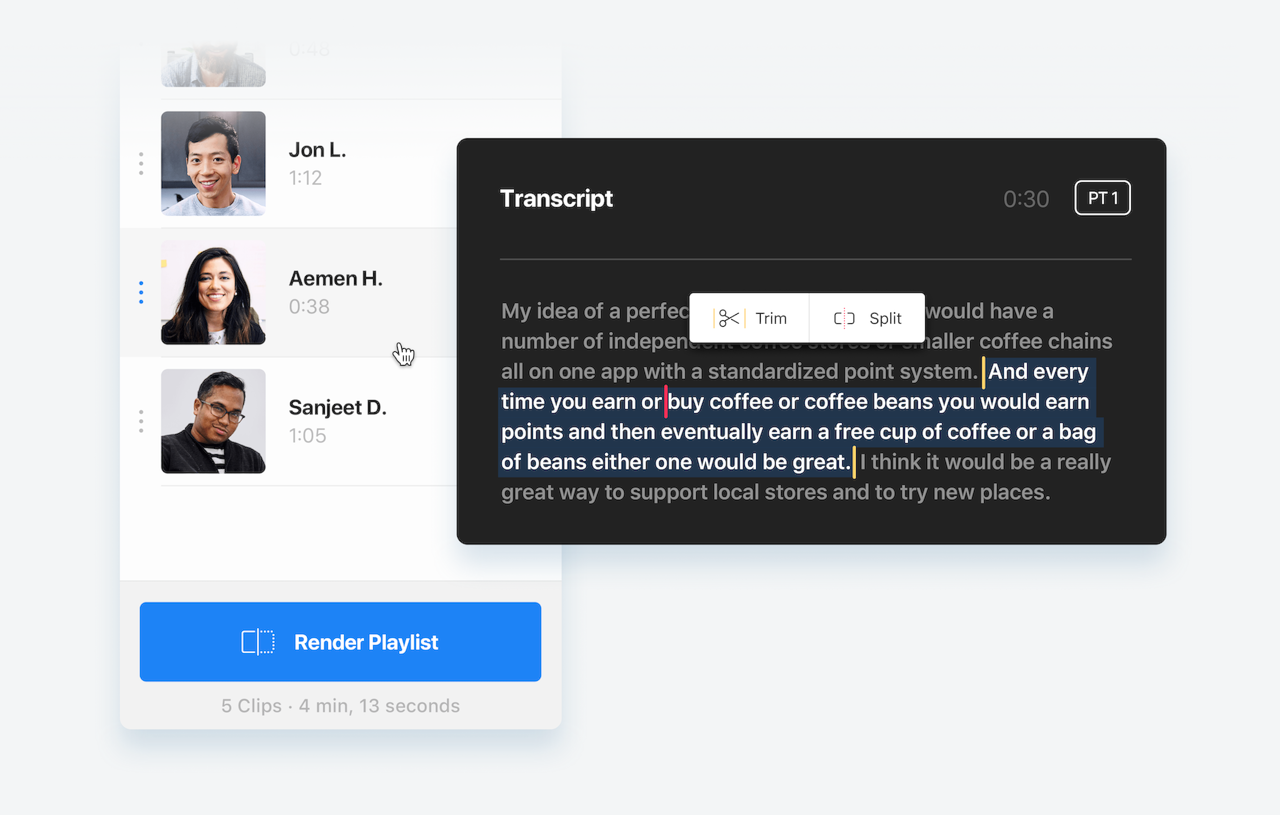Click the Sanjeet D. 1:05 duration

point(308,435)
